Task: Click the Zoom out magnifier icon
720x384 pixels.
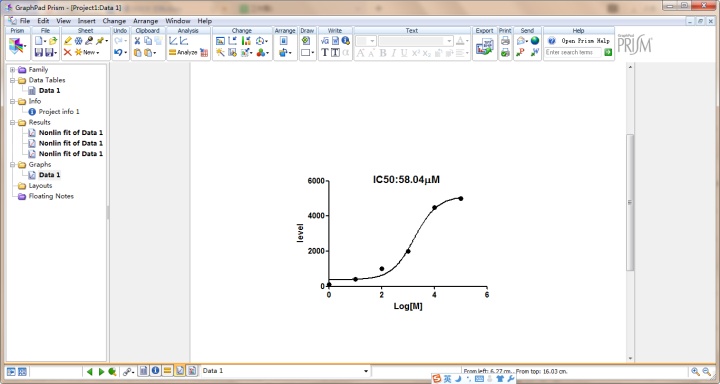Action: tap(707, 371)
